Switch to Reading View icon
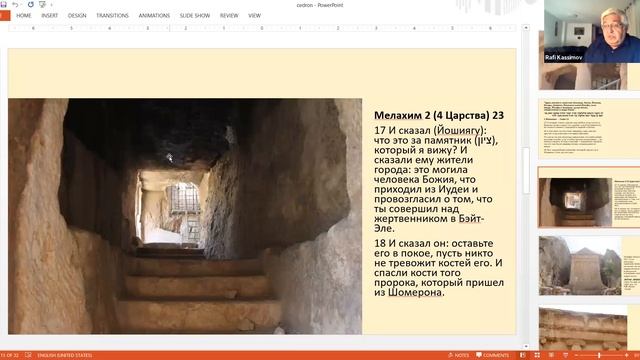Screen dimensions: 640x360 click(x=551, y=356)
